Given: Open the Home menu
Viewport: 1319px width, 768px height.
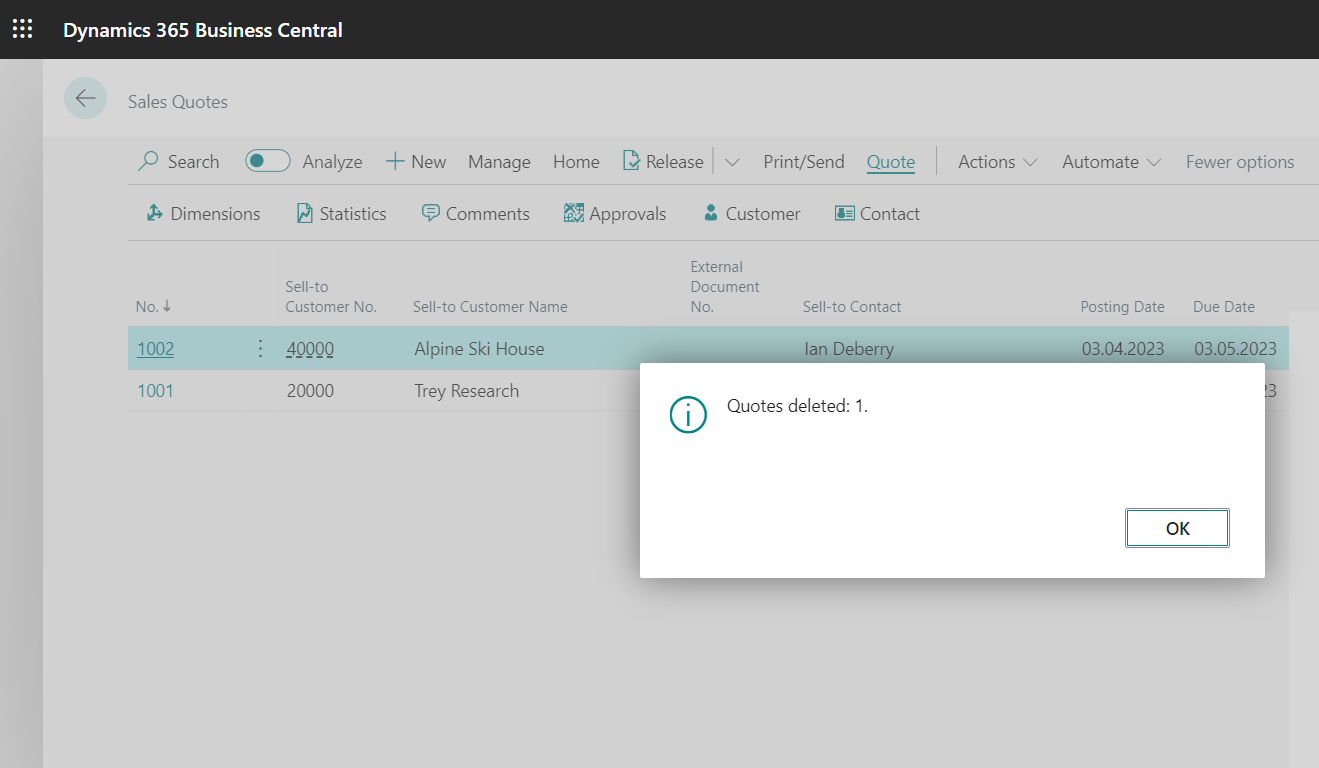Looking at the screenshot, I should point(576,162).
